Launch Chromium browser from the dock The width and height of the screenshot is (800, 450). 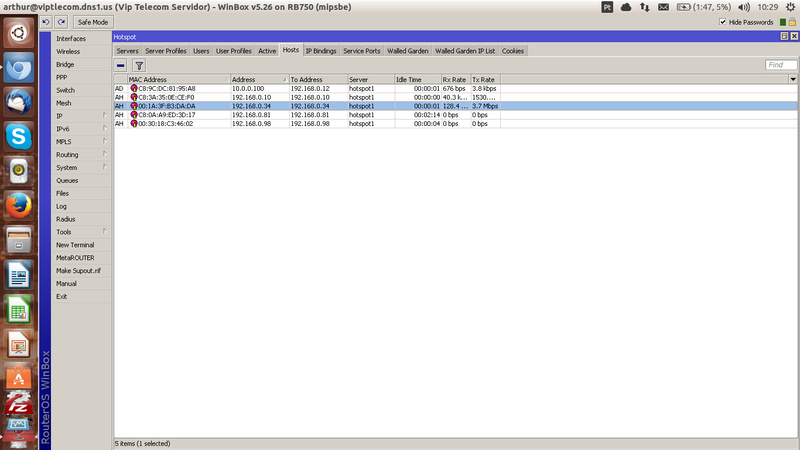[x=19, y=68]
